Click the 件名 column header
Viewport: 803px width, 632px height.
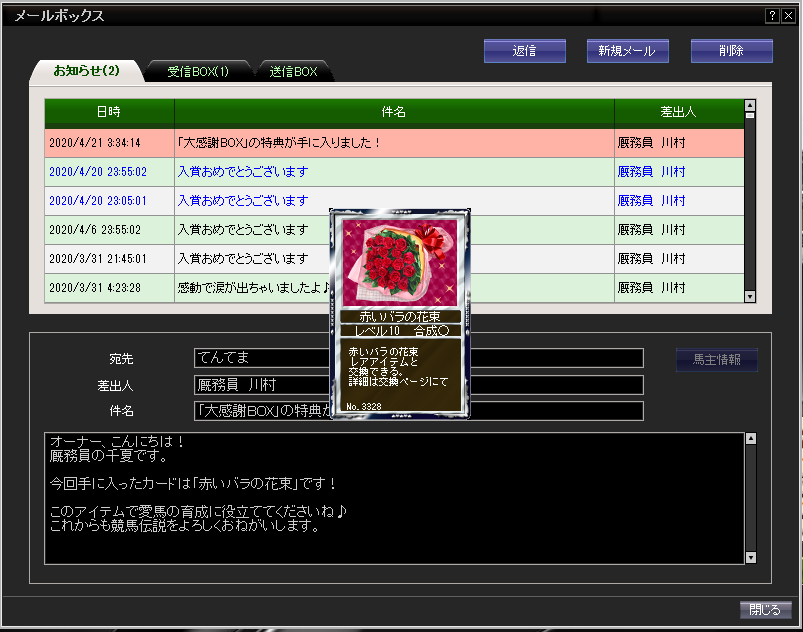pyautogui.click(x=394, y=112)
